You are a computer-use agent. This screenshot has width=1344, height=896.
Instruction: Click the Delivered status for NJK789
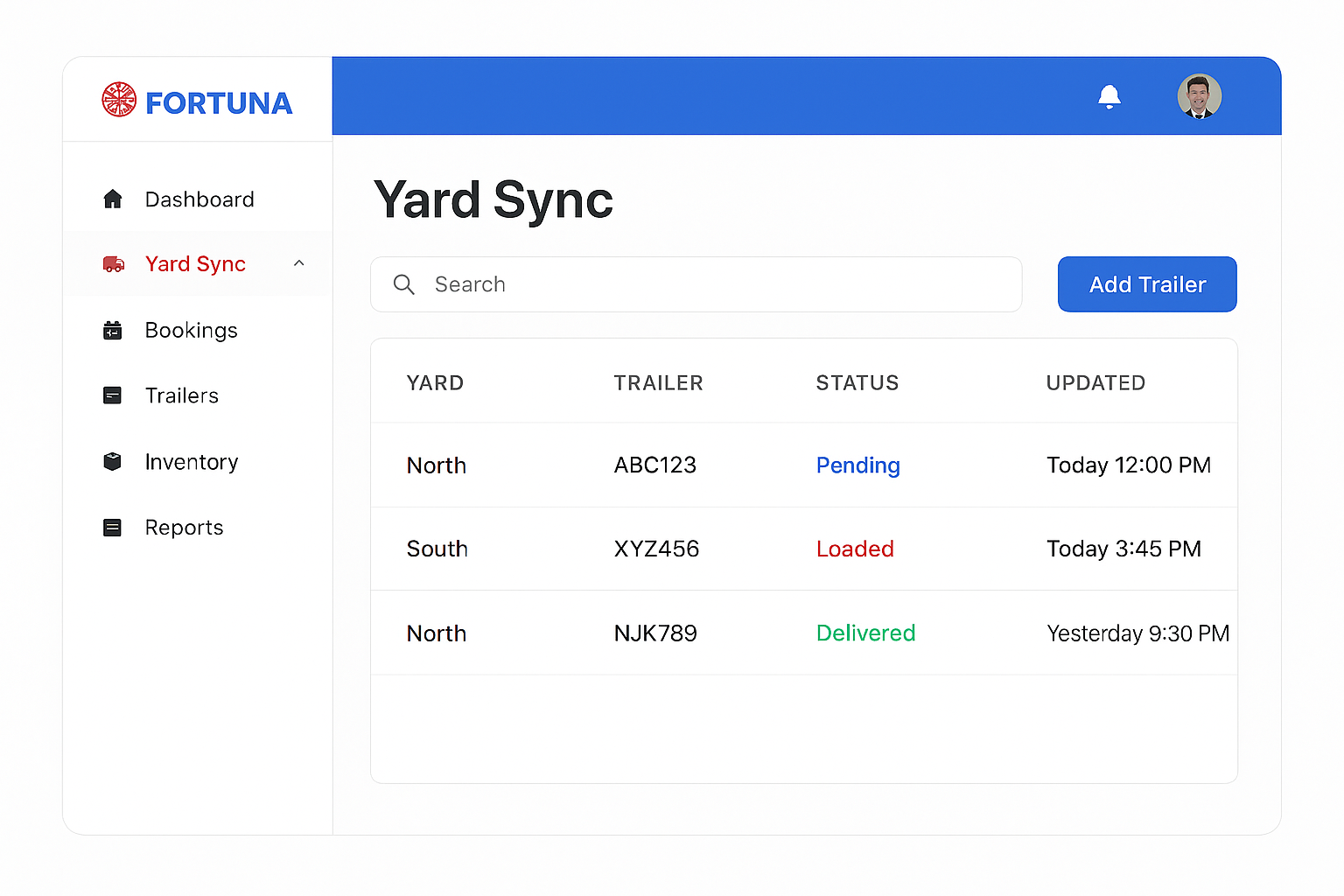(865, 633)
